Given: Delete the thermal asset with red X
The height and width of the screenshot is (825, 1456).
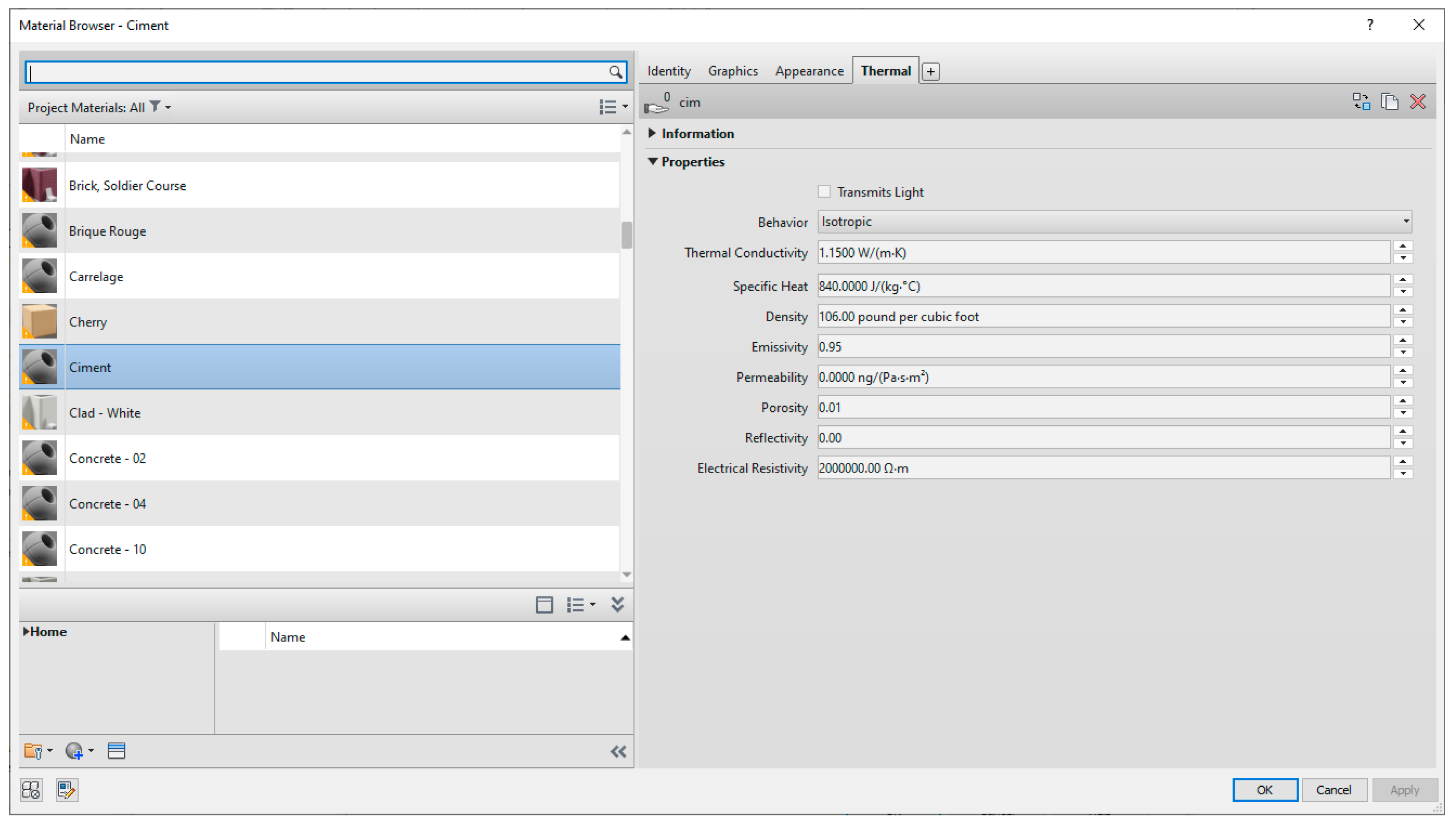Looking at the screenshot, I should 1418,101.
